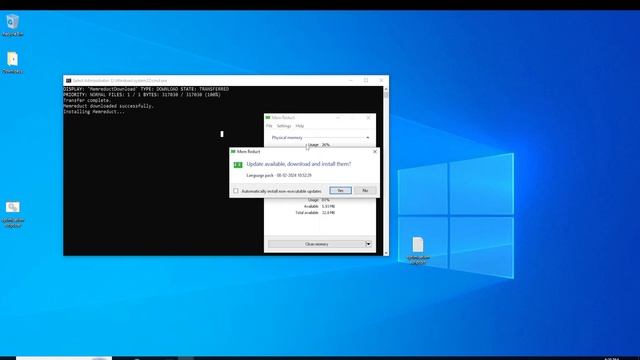Image resolution: width=640 pixels, height=360 pixels.
Task: Click the 'Total available' value row
Action: pyautogui.click(x=315, y=213)
